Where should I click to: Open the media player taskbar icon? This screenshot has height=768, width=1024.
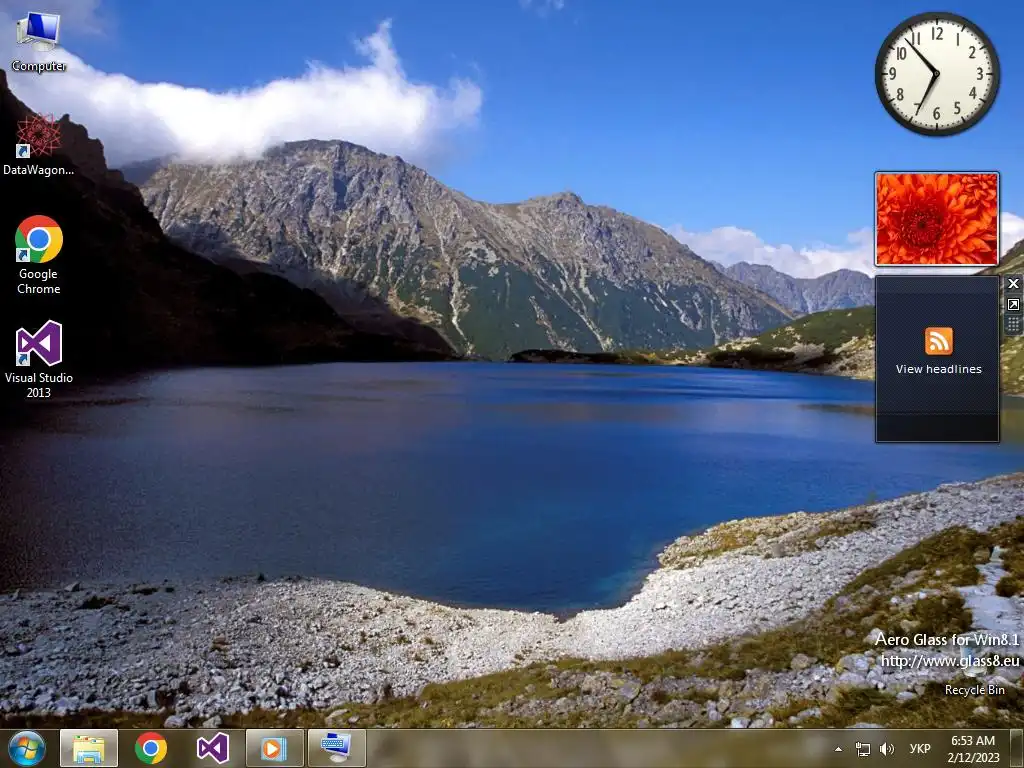coord(274,748)
